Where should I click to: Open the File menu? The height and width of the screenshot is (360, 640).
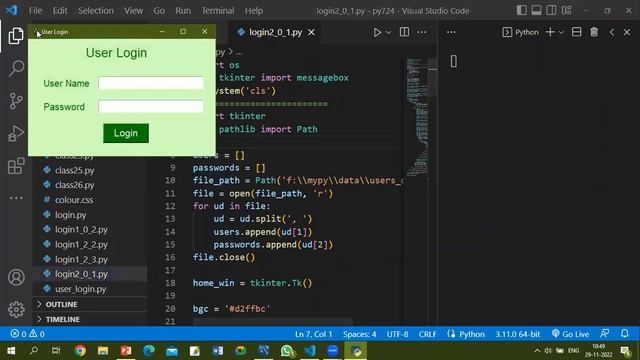point(36,11)
